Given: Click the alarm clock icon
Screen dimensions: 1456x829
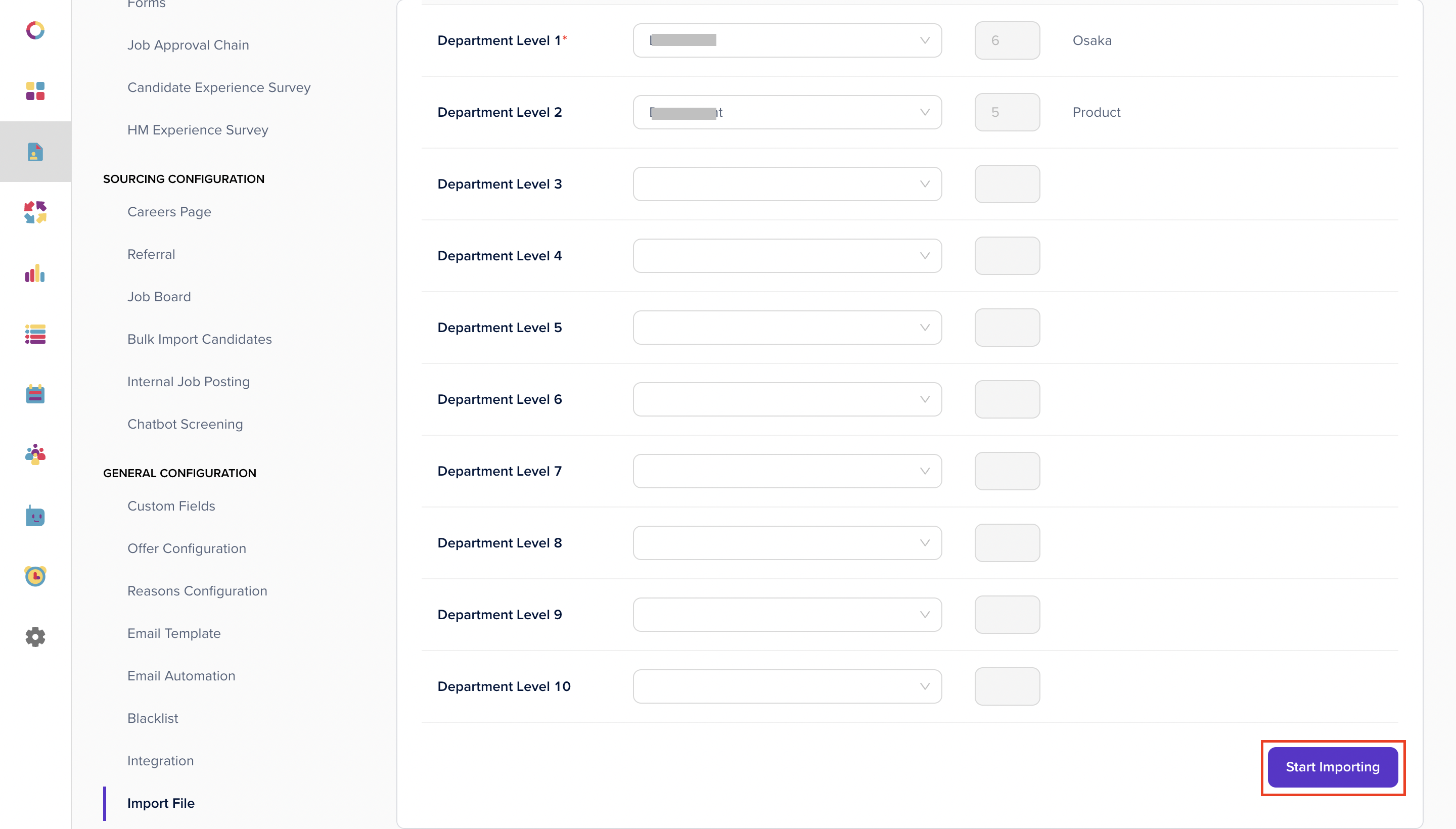Looking at the screenshot, I should tap(35, 576).
